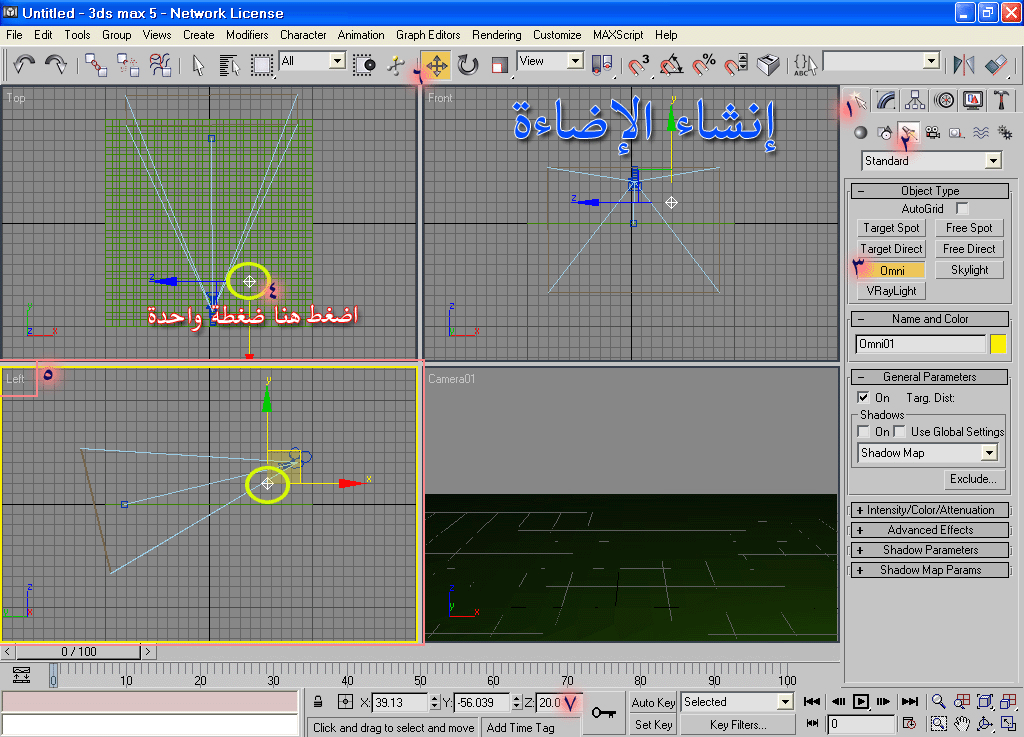Click the Play Animation button

tap(861, 702)
